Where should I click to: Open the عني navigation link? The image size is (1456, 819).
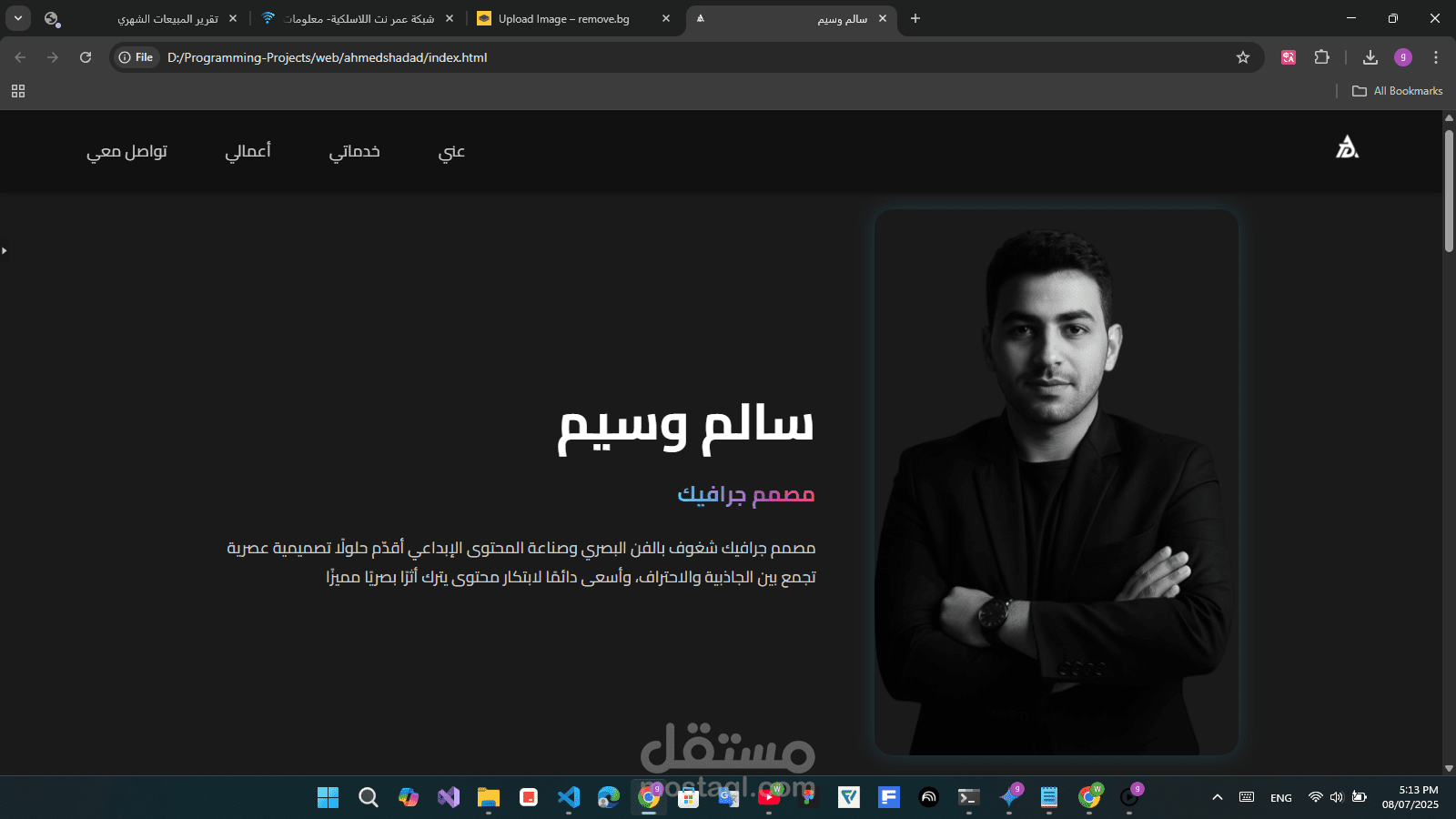coord(451,151)
